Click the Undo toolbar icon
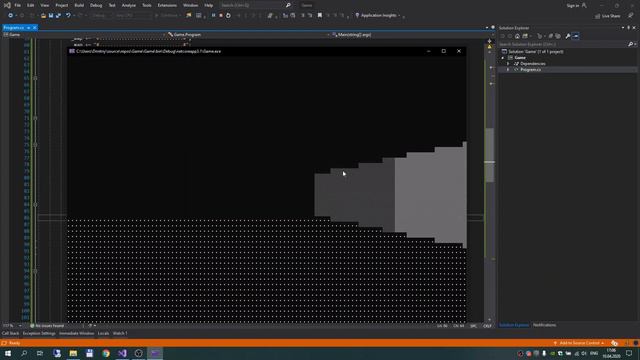 (68, 16)
